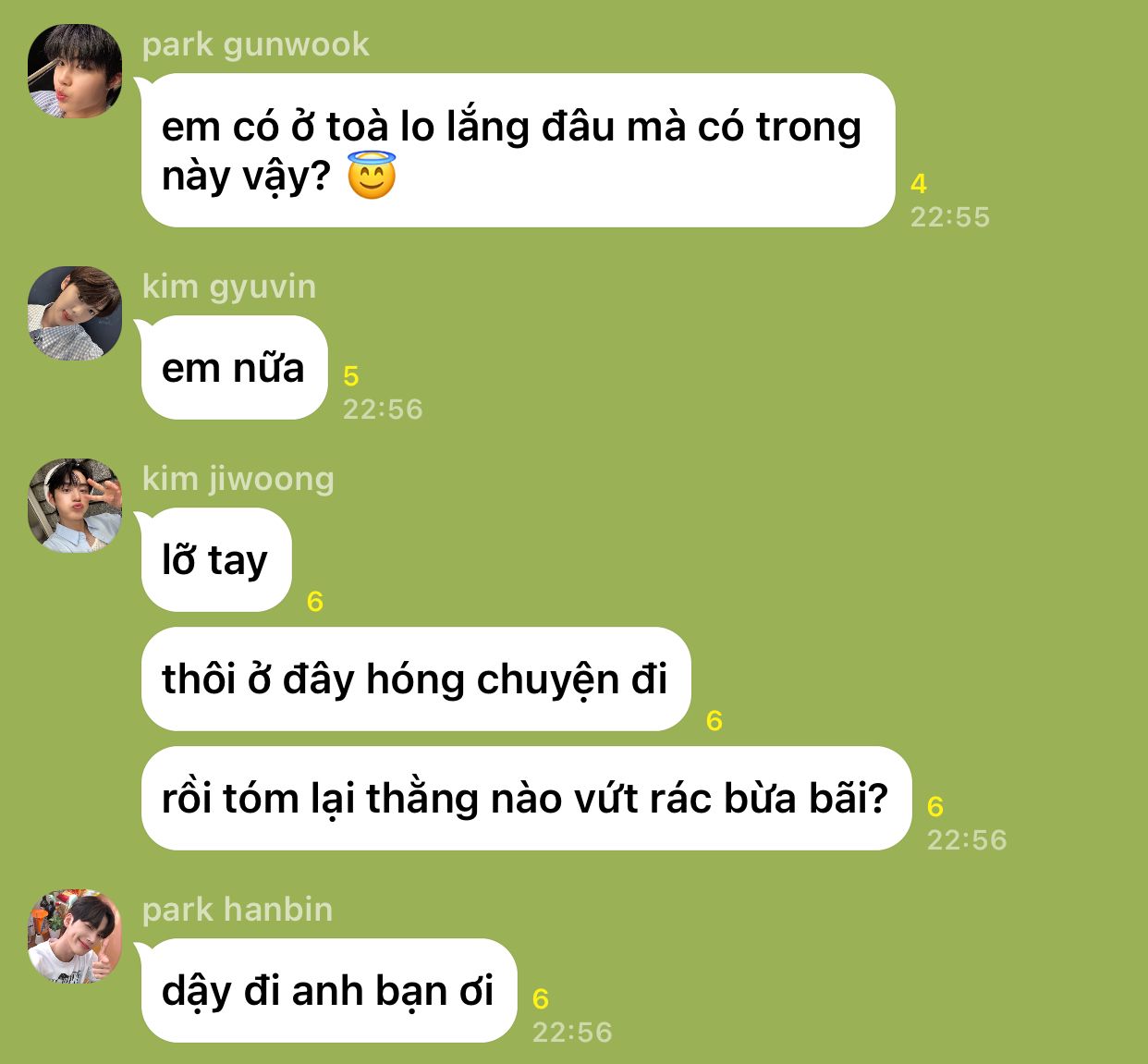Tap the 'em có ở toà lo lắng' message
This screenshot has height=1064, width=1148.
coord(518,151)
